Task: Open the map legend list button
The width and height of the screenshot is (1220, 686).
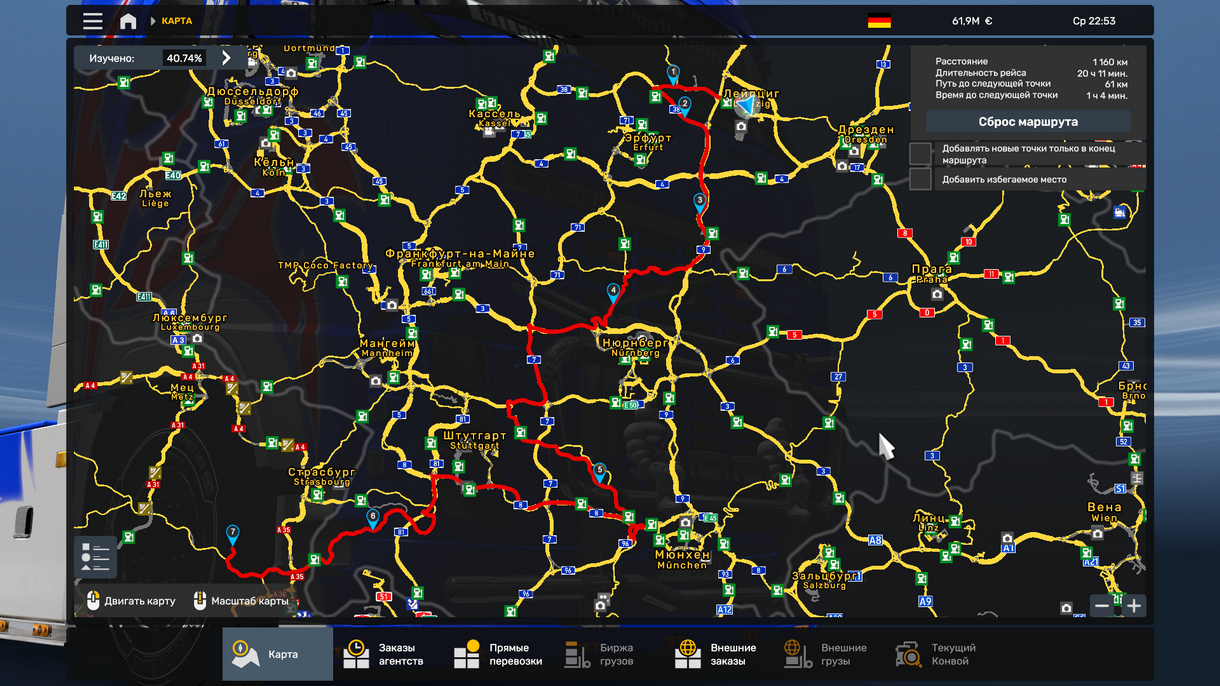Action: click(x=96, y=557)
